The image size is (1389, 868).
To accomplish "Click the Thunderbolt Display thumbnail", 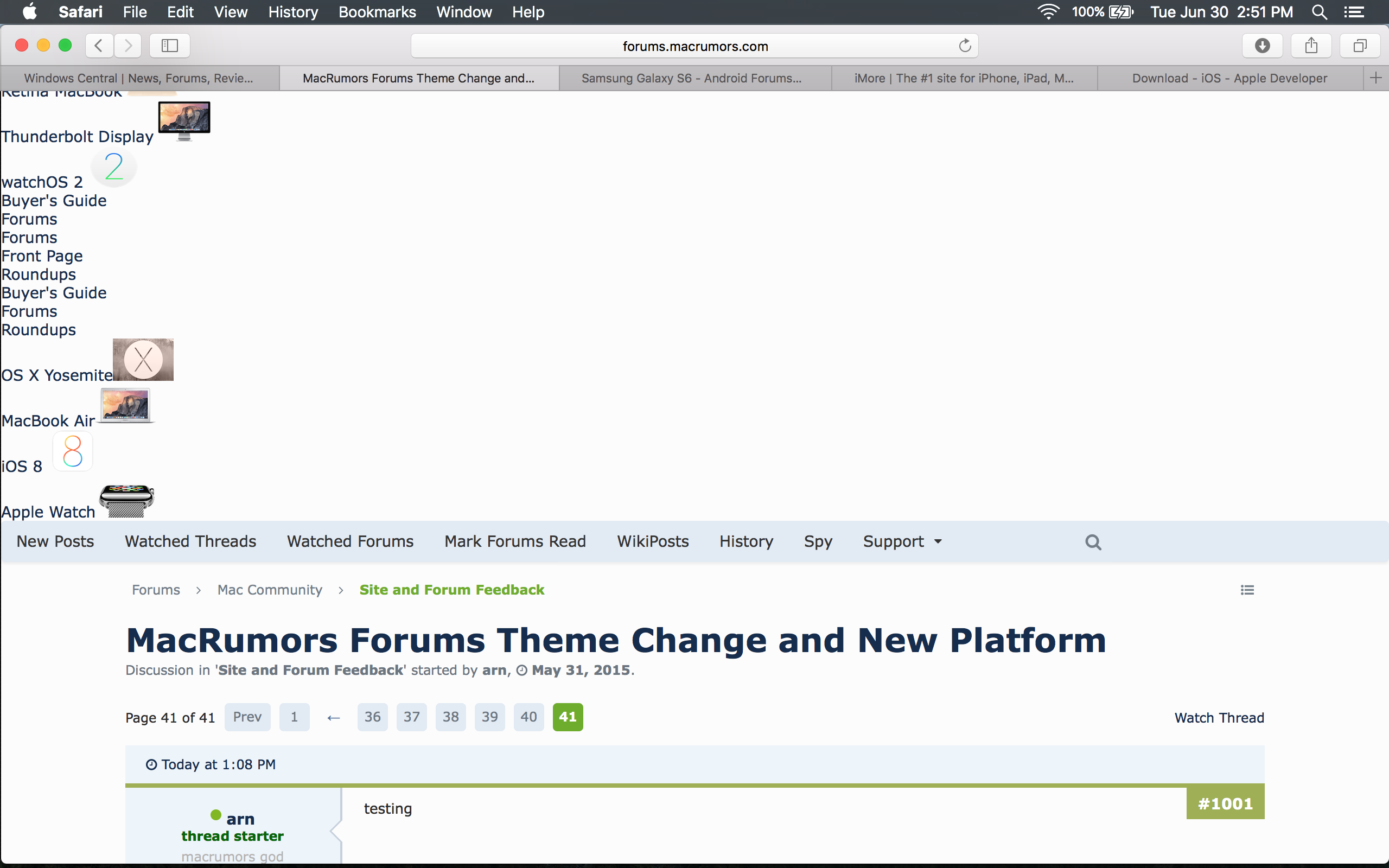I will (184, 121).
